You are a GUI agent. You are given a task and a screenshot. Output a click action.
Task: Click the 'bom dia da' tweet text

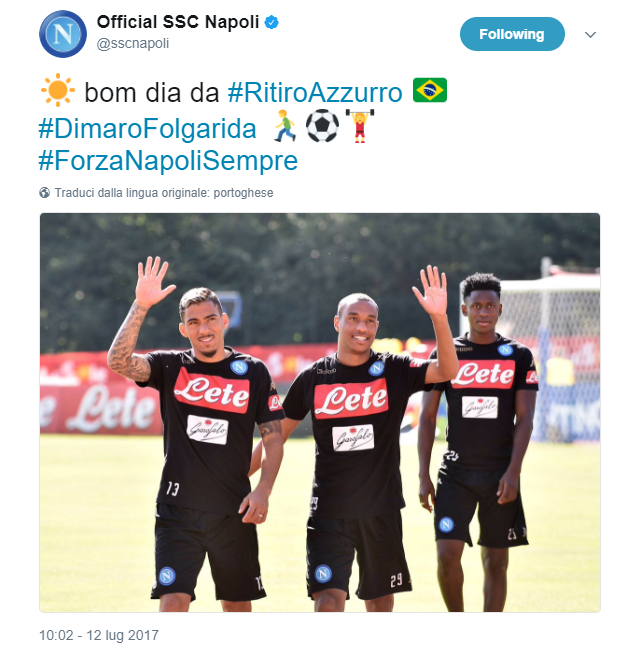click(152, 92)
